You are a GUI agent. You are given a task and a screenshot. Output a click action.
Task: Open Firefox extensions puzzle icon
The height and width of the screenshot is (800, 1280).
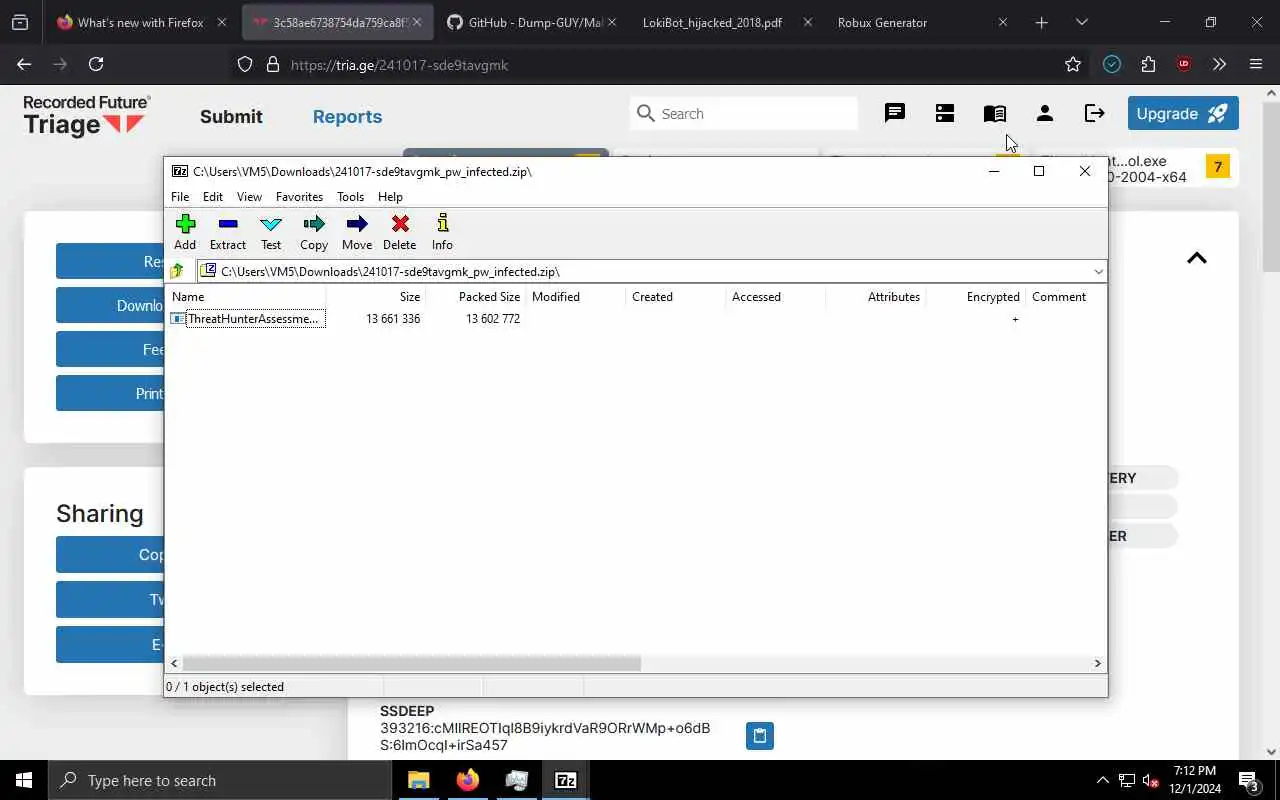point(1148,64)
